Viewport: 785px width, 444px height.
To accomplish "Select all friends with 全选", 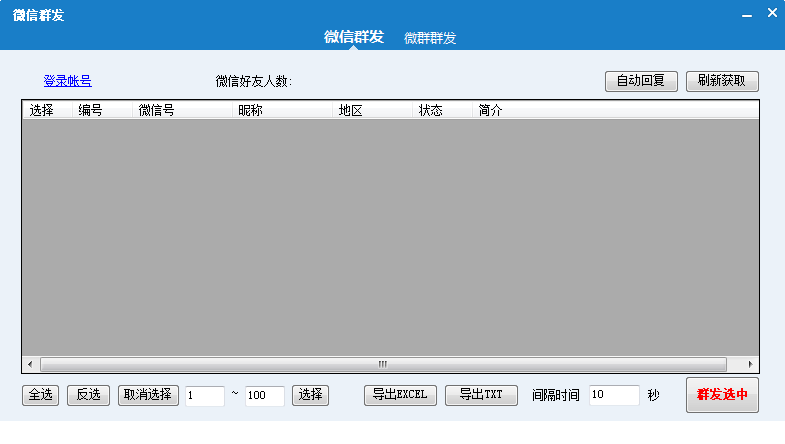I will click(x=41, y=395).
